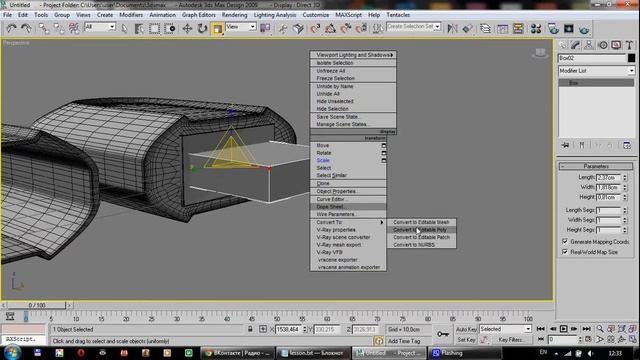Switch to the Hierarchy command panel tab
The width and height of the screenshot is (640, 360).
589,45
